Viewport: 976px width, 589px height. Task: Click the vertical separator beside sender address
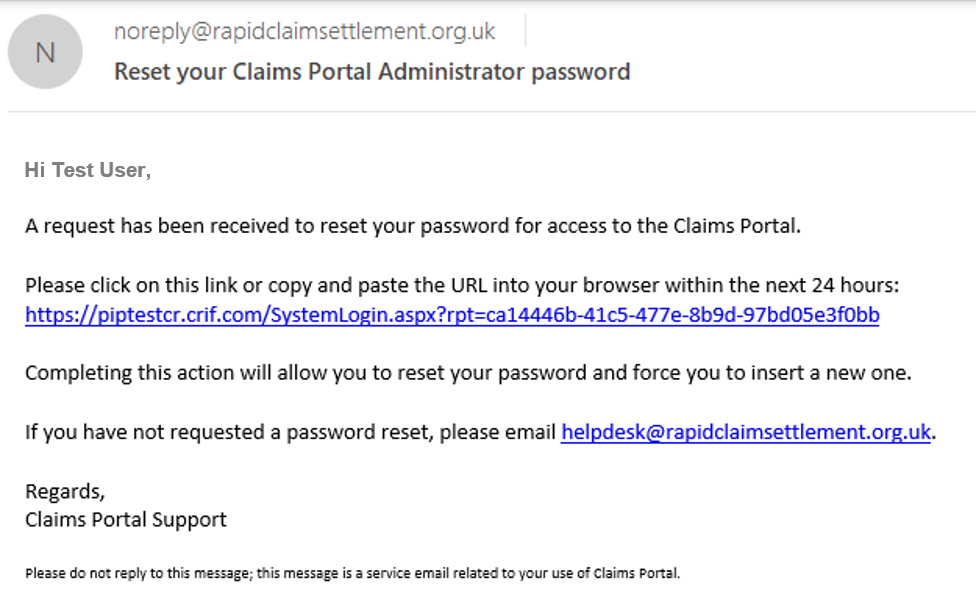(525, 31)
